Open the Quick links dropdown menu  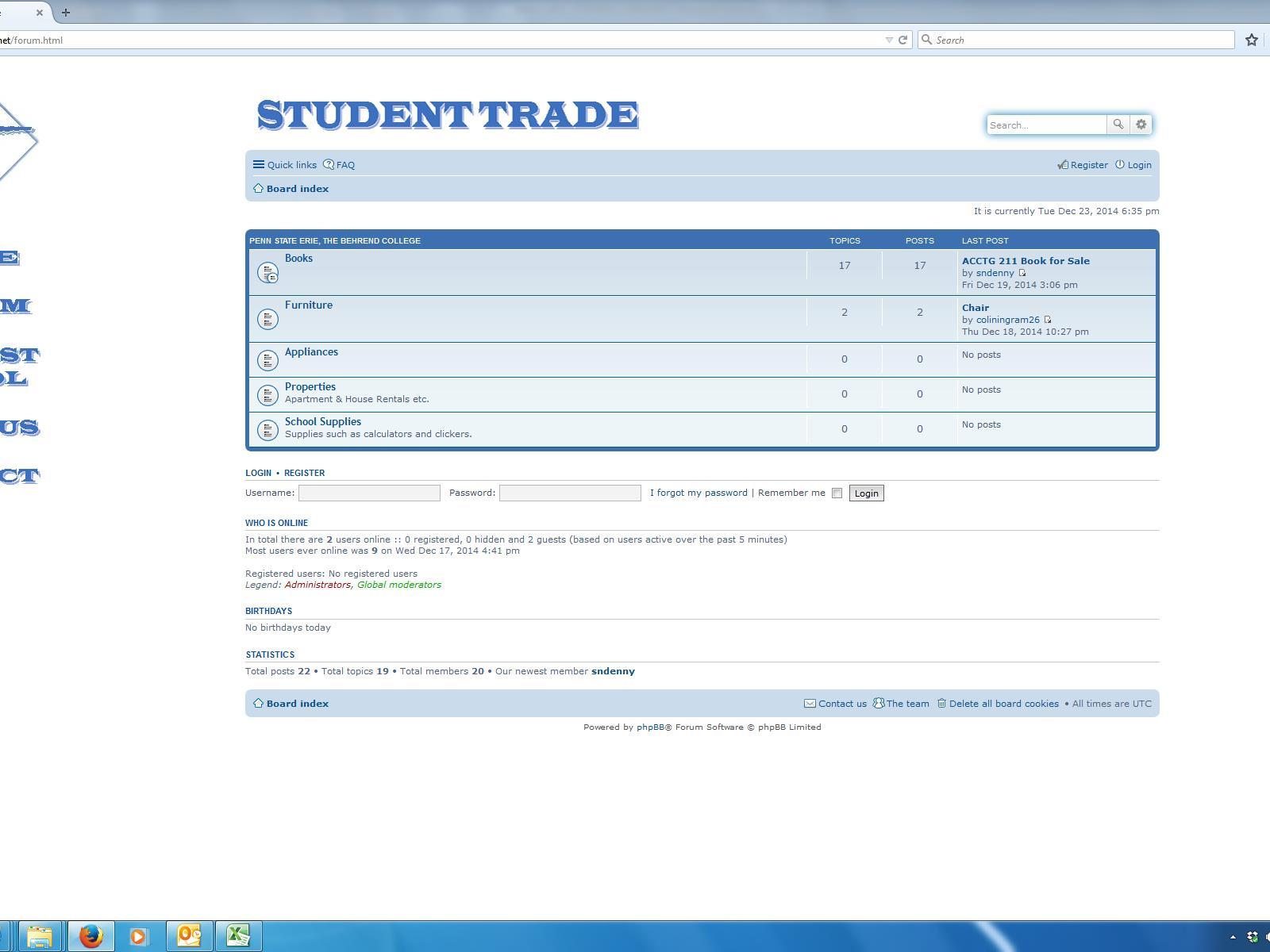click(x=285, y=165)
